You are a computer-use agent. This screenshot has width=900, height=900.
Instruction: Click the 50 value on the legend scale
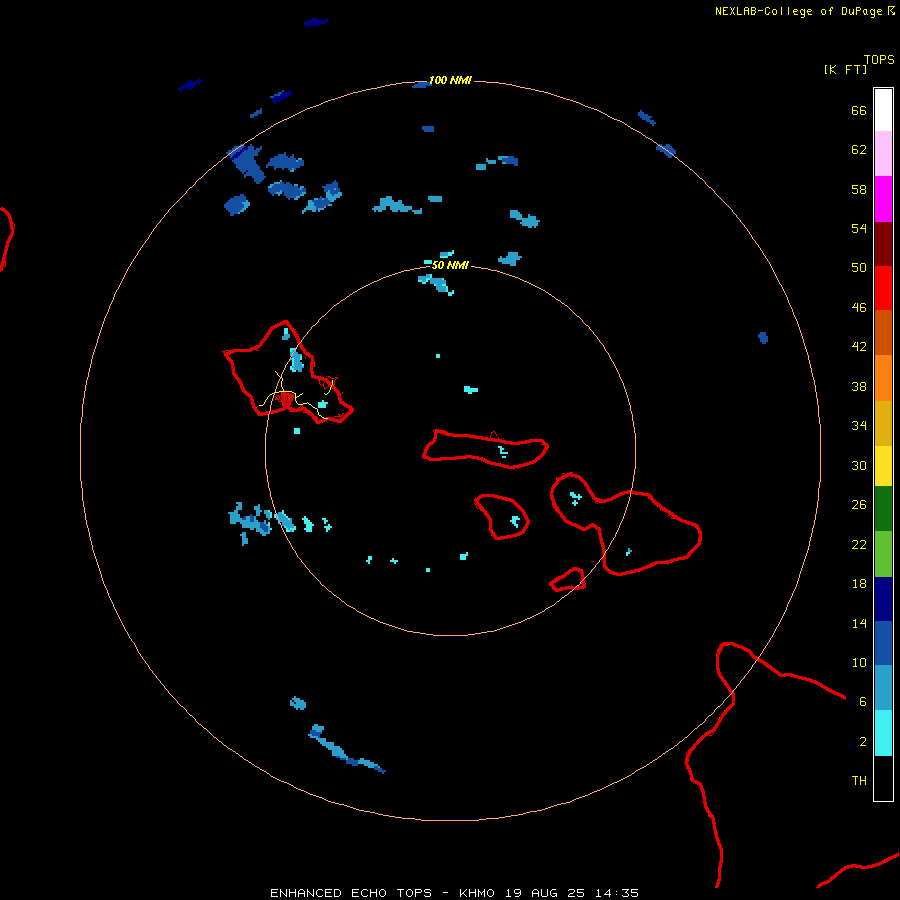(x=859, y=268)
